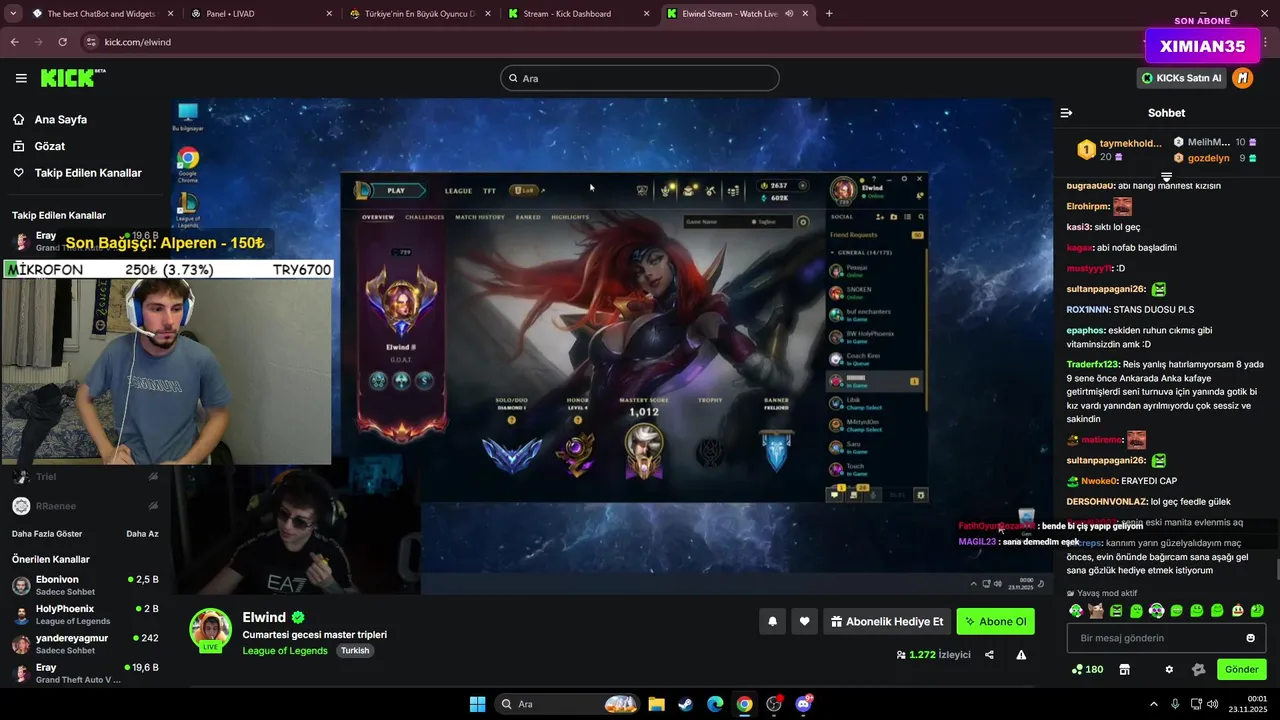Viewport: 1280px width, 720px height.
Task: Open Steam from the taskbar
Action: click(685, 704)
